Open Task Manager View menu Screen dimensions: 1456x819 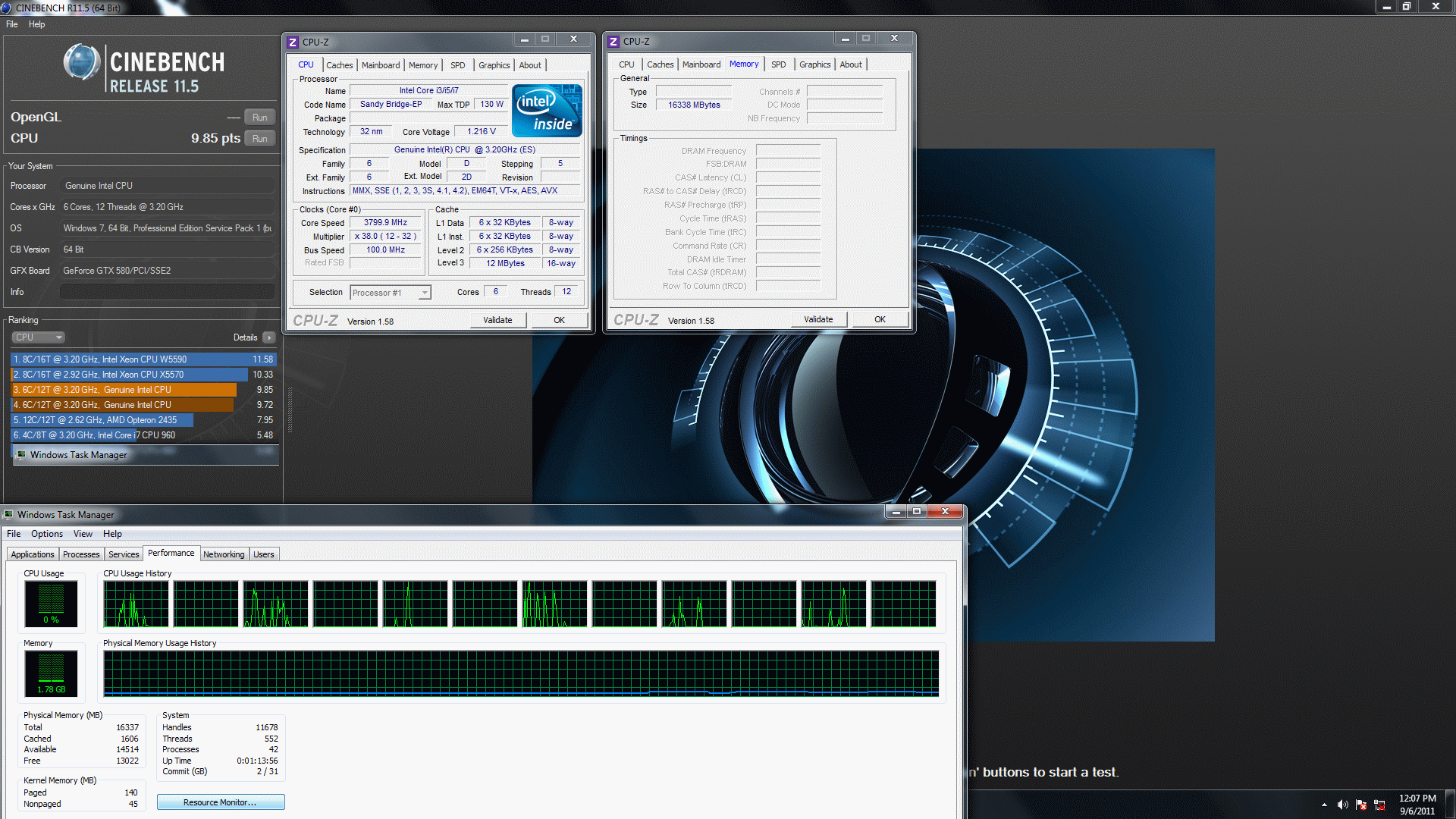83,534
